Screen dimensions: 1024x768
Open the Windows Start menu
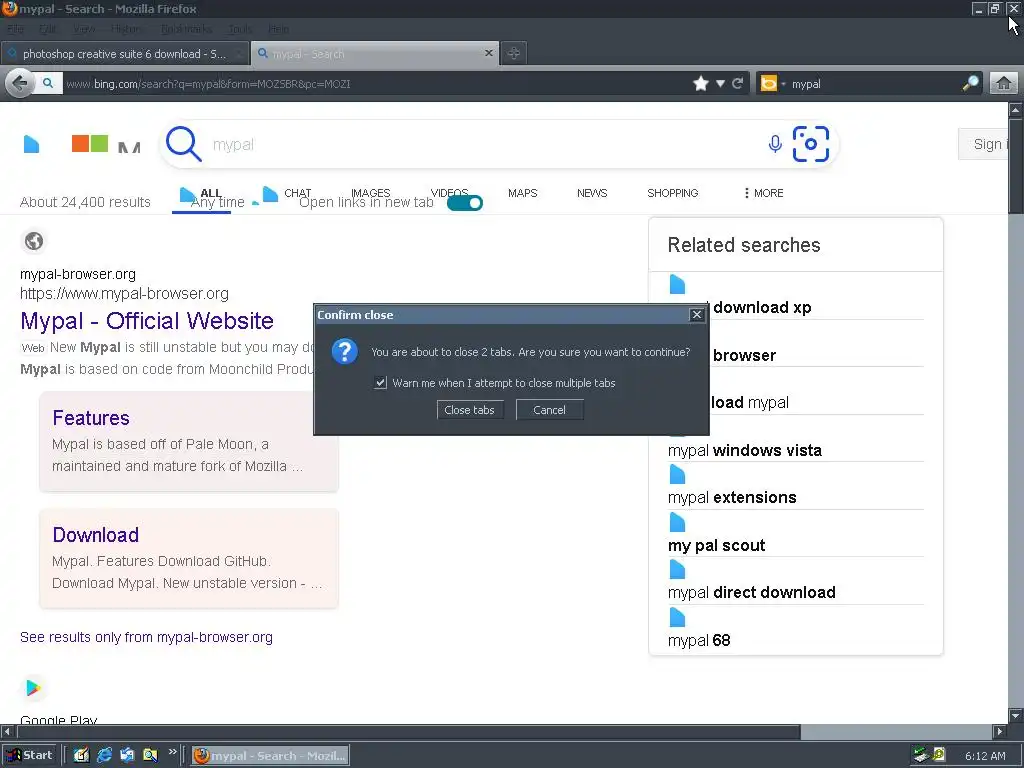(x=29, y=755)
